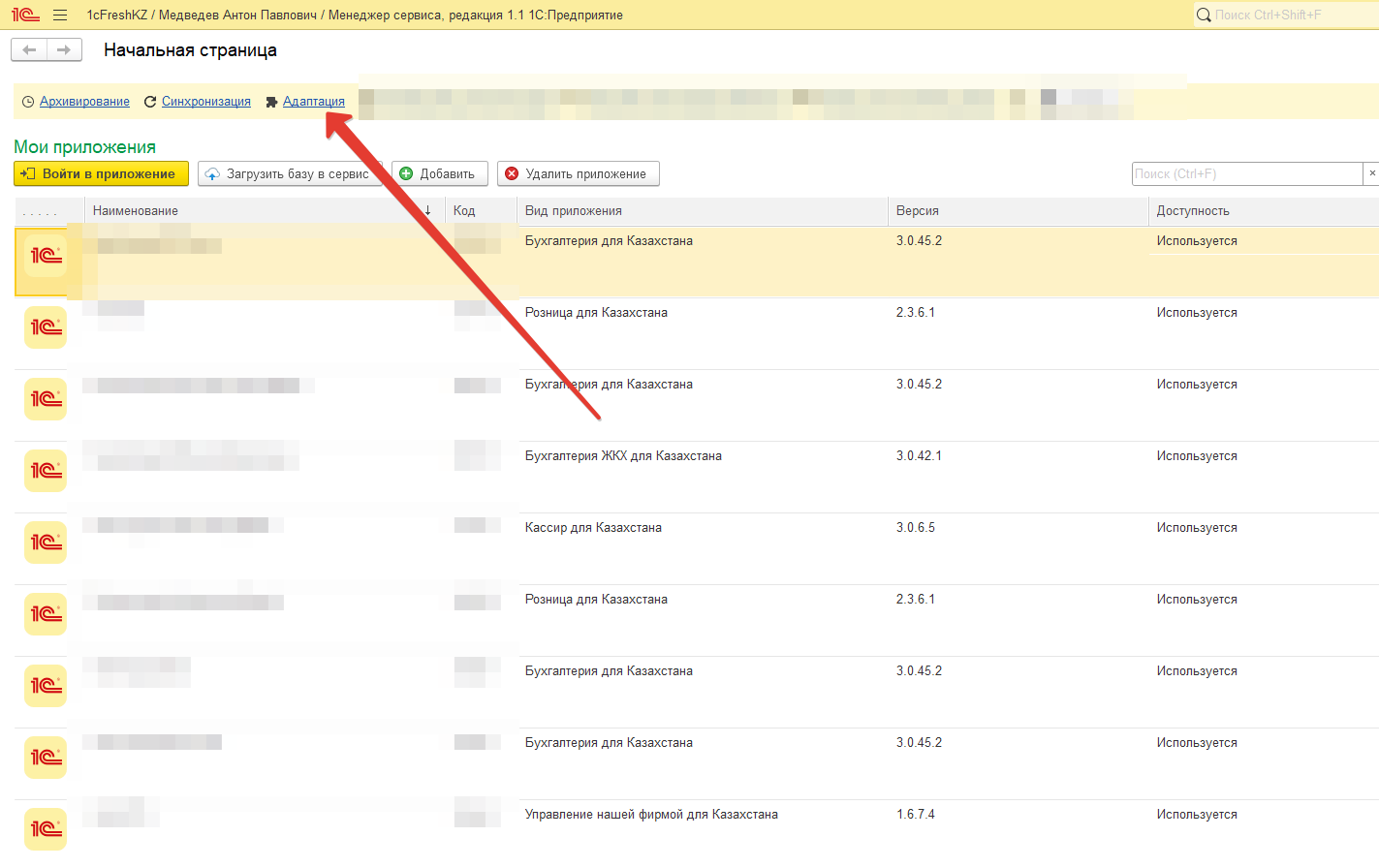Screen dimensions: 1379x868
Task: Focus the applications list search field
Action: 1246,174
